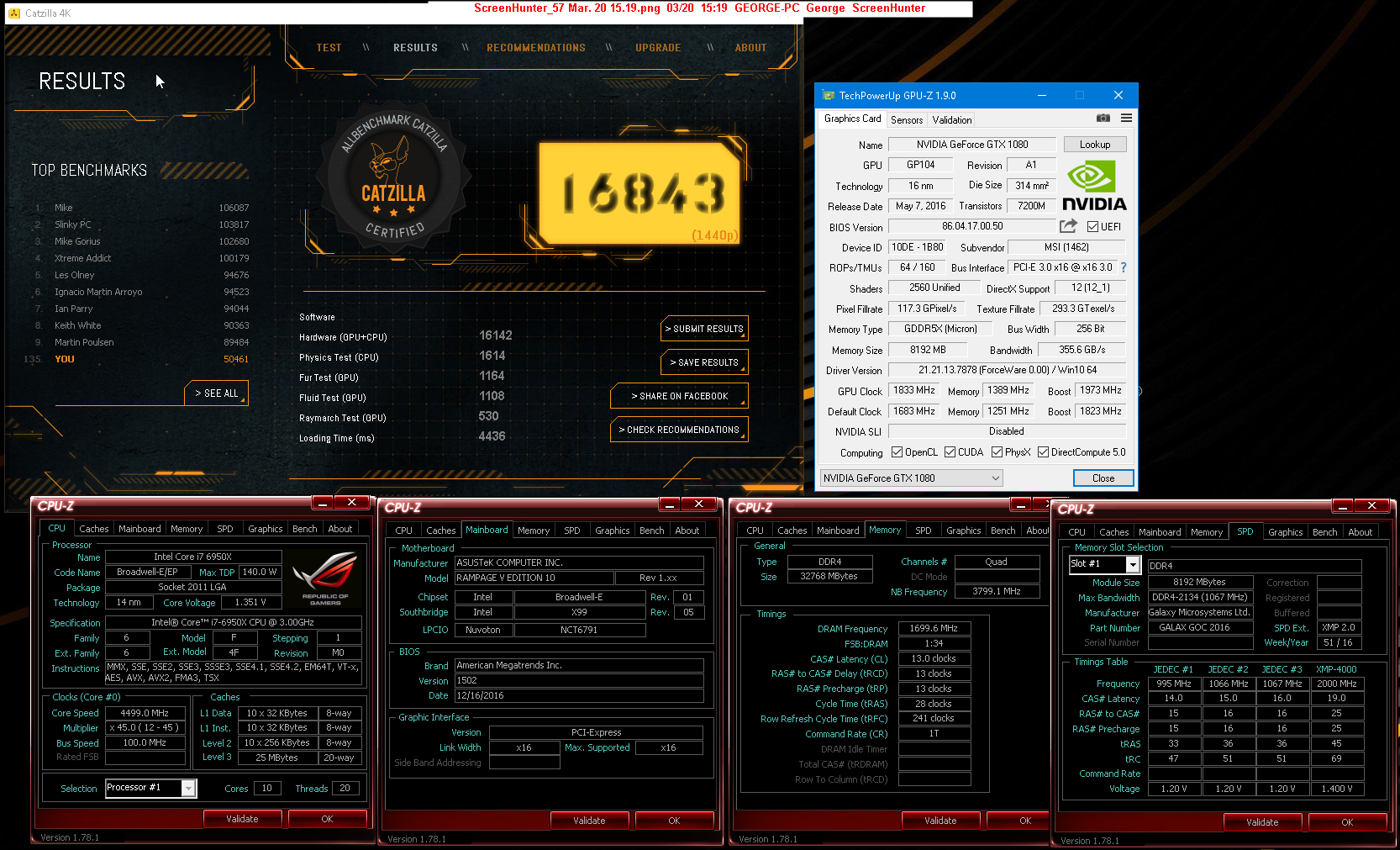Click SHARE ON FACEBOOK button
This screenshot has height=850, width=1400.
point(679,396)
